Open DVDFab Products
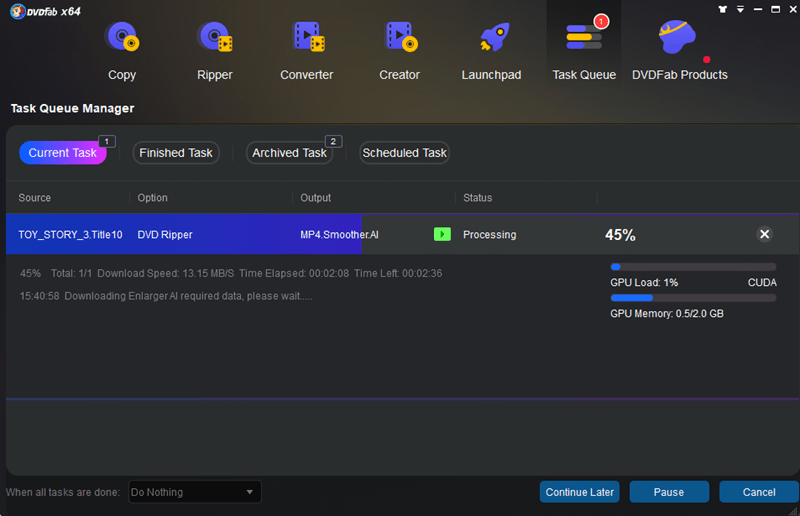Screen dimensions: 800x516 tap(680, 51)
